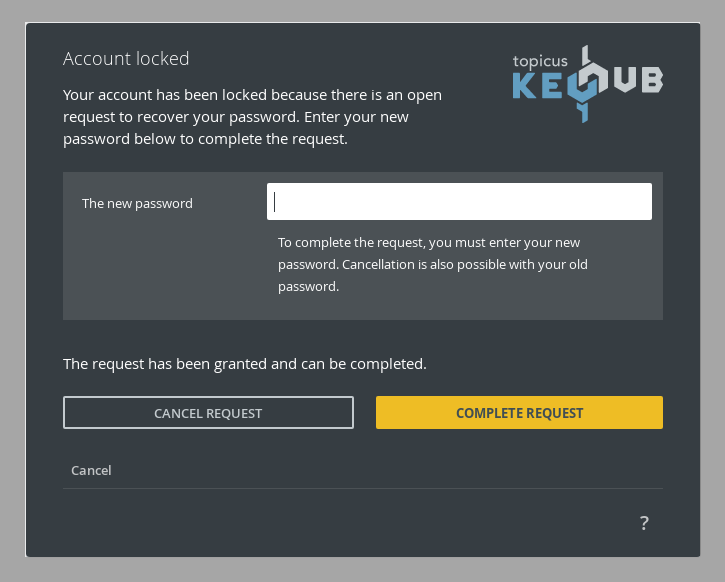Submit with the yellow COMPLETE REQUEST button
This screenshot has width=725, height=582.
pos(519,413)
